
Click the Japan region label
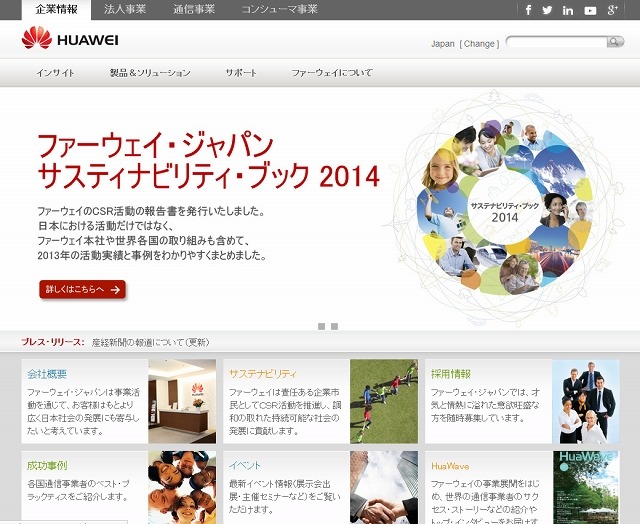pos(443,44)
